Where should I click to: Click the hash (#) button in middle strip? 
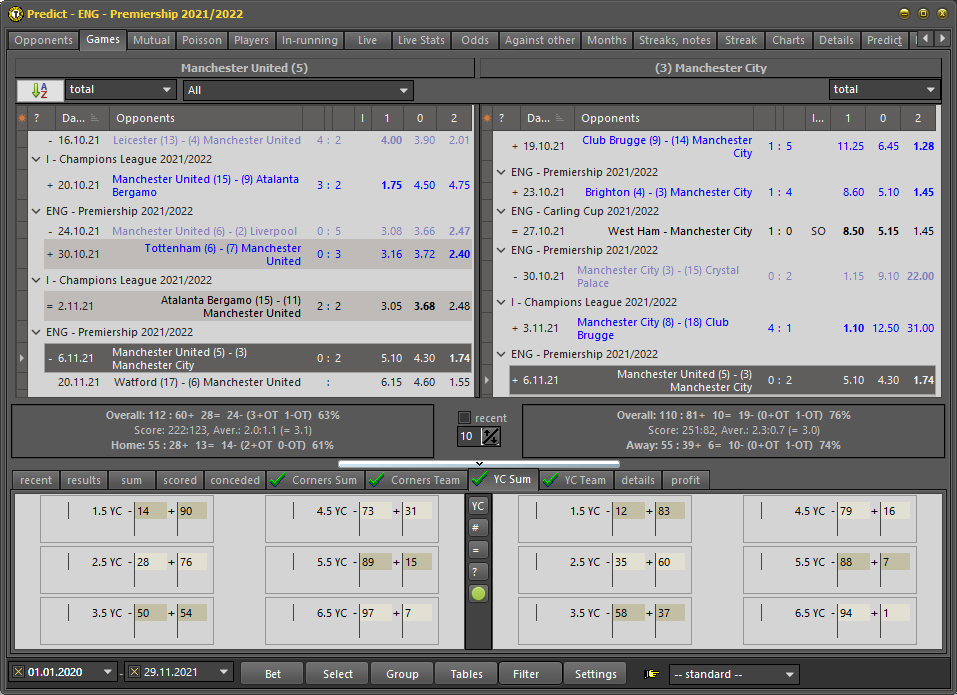[478, 527]
